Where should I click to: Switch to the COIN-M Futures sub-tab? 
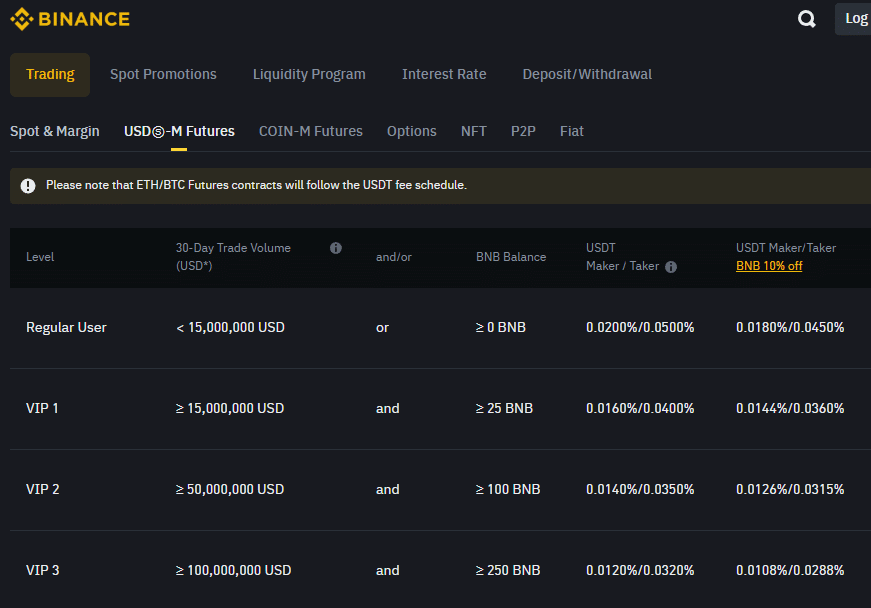pyautogui.click(x=311, y=132)
